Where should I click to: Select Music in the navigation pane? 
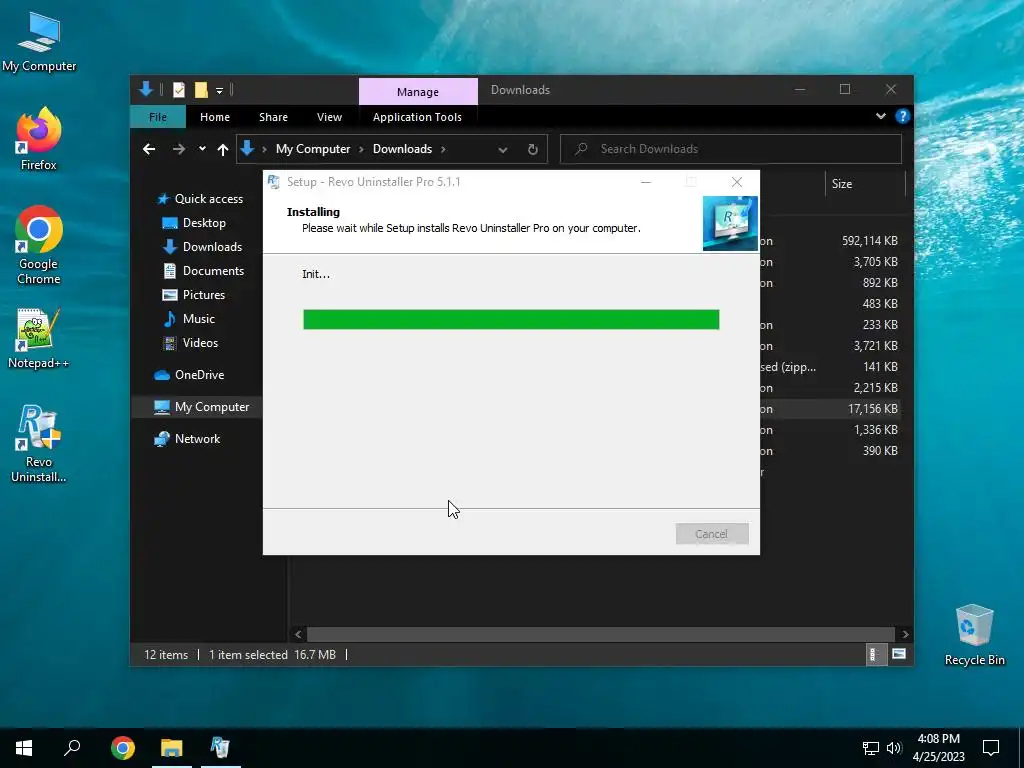tap(189, 319)
